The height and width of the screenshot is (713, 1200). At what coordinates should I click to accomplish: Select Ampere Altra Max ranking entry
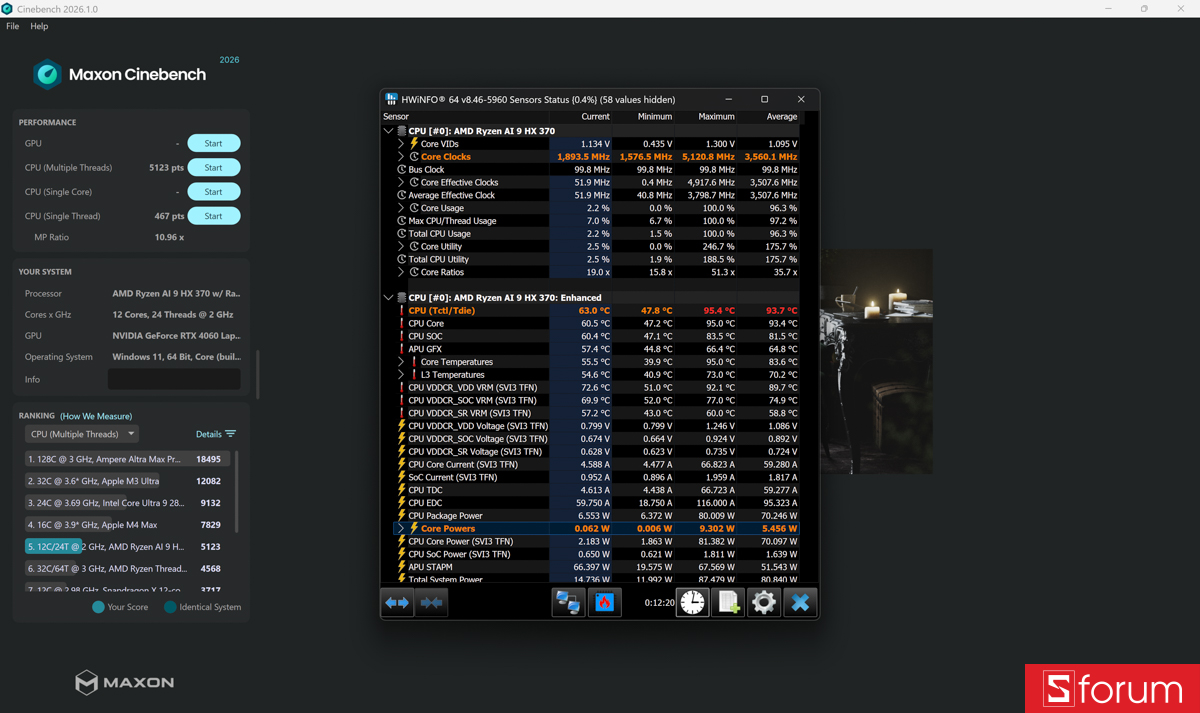coord(128,459)
